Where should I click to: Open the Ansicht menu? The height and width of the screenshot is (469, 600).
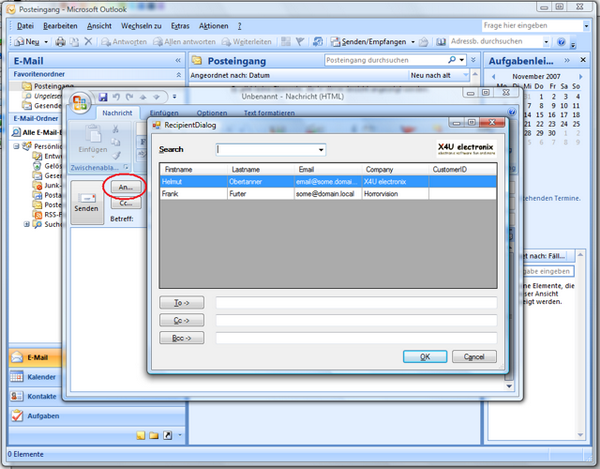coord(99,26)
